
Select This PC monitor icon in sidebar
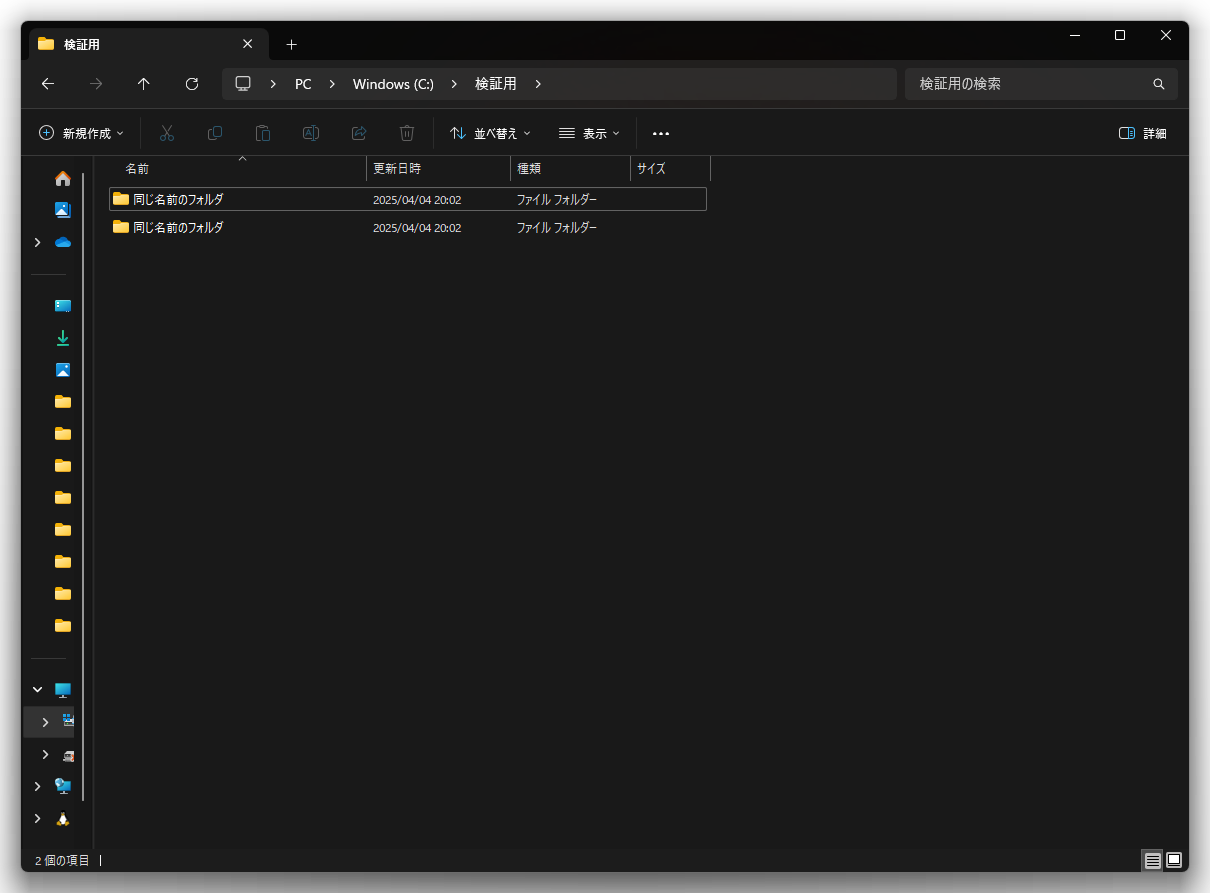[x=63, y=690]
